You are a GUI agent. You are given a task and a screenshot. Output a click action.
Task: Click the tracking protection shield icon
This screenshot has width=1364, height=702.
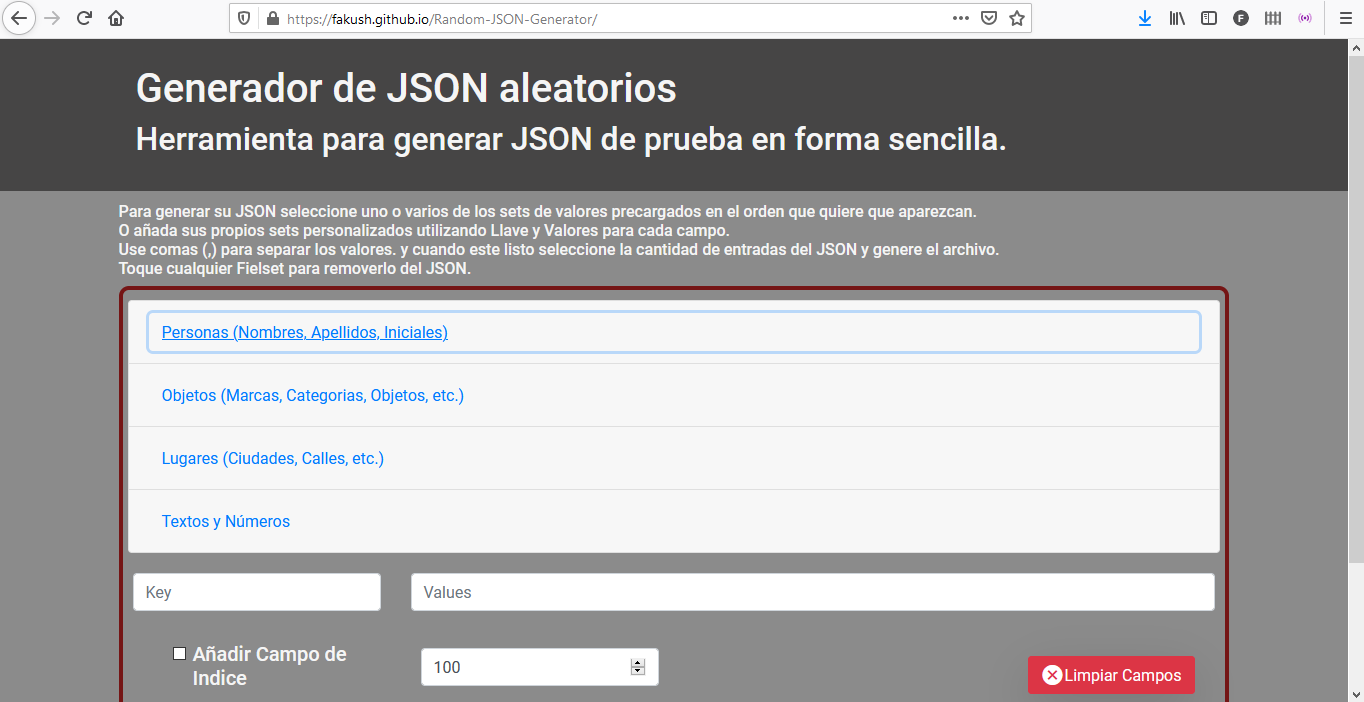(245, 18)
